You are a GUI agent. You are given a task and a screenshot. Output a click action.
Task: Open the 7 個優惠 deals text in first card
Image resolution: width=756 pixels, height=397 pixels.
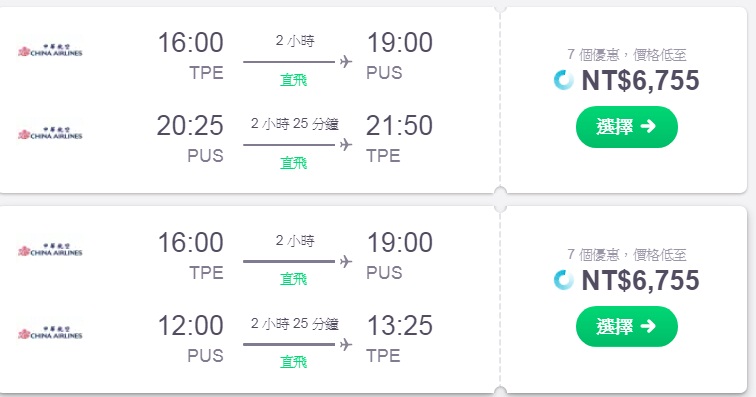[626, 55]
